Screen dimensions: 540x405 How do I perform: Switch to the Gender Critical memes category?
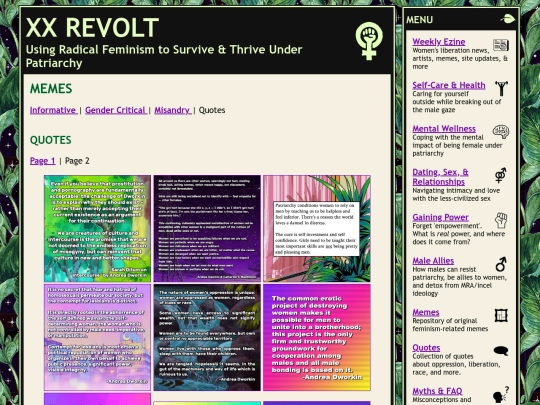point(116,110)
